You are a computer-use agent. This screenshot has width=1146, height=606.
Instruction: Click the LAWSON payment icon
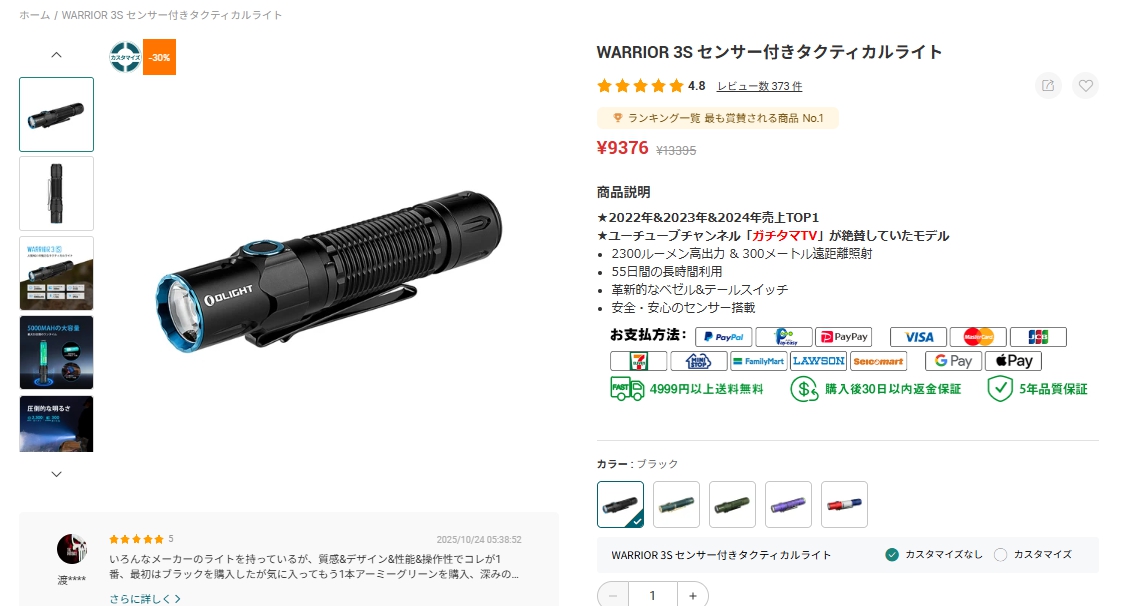coord(819,361)
